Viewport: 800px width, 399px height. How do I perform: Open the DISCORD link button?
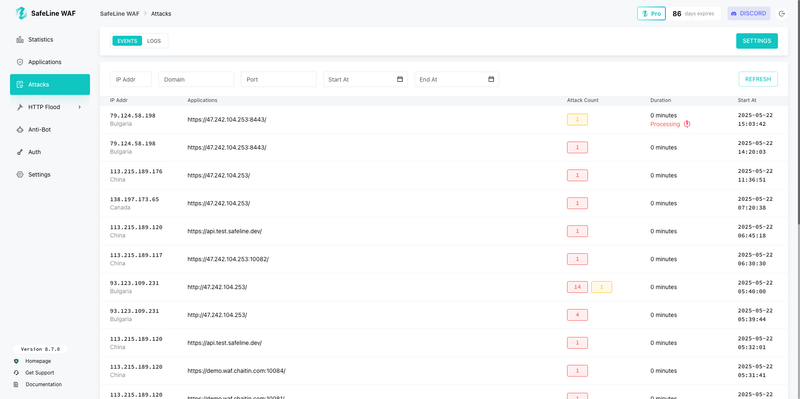[x=748, y=14]
